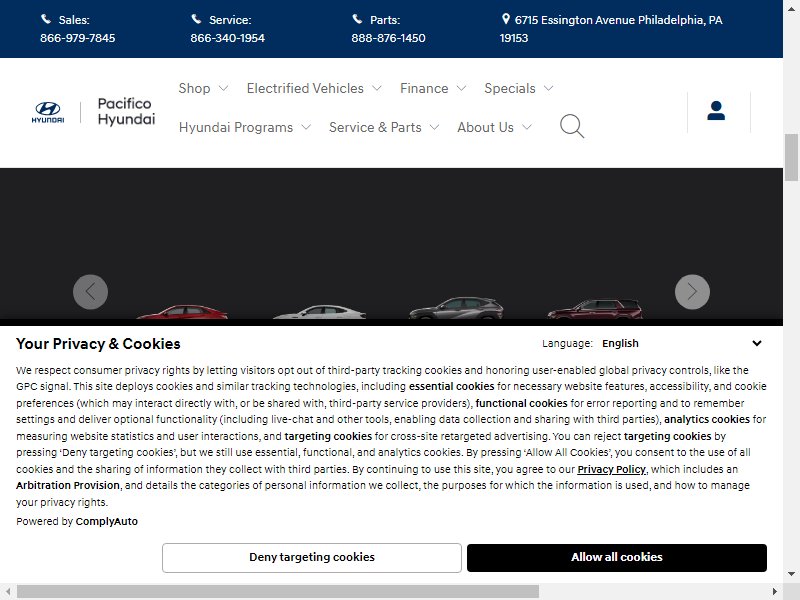Select the red sedan thumbnail

pos(183,312)
